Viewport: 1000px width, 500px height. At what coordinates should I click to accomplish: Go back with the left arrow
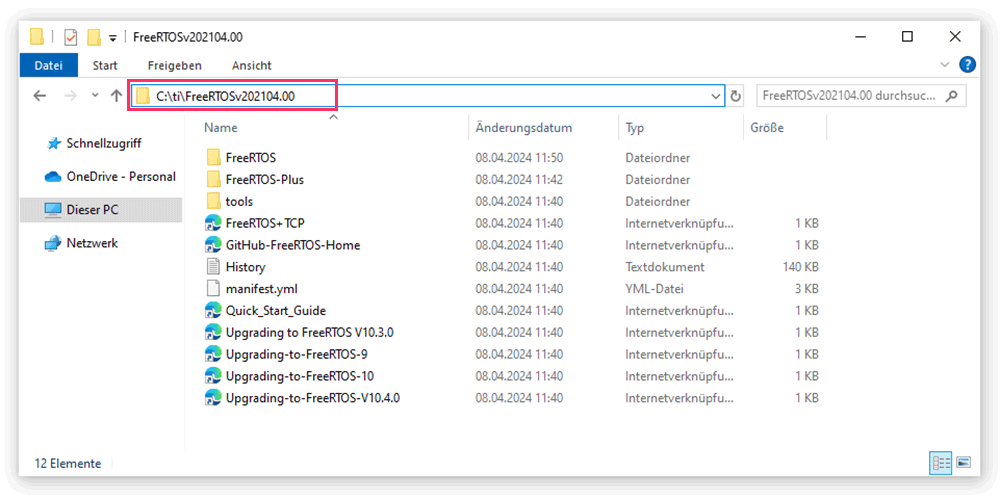tap(40, 96)
